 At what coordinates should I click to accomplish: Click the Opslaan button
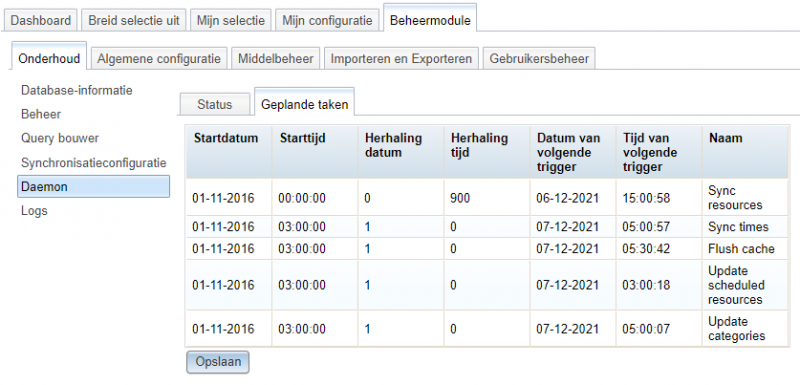(218, 362)
